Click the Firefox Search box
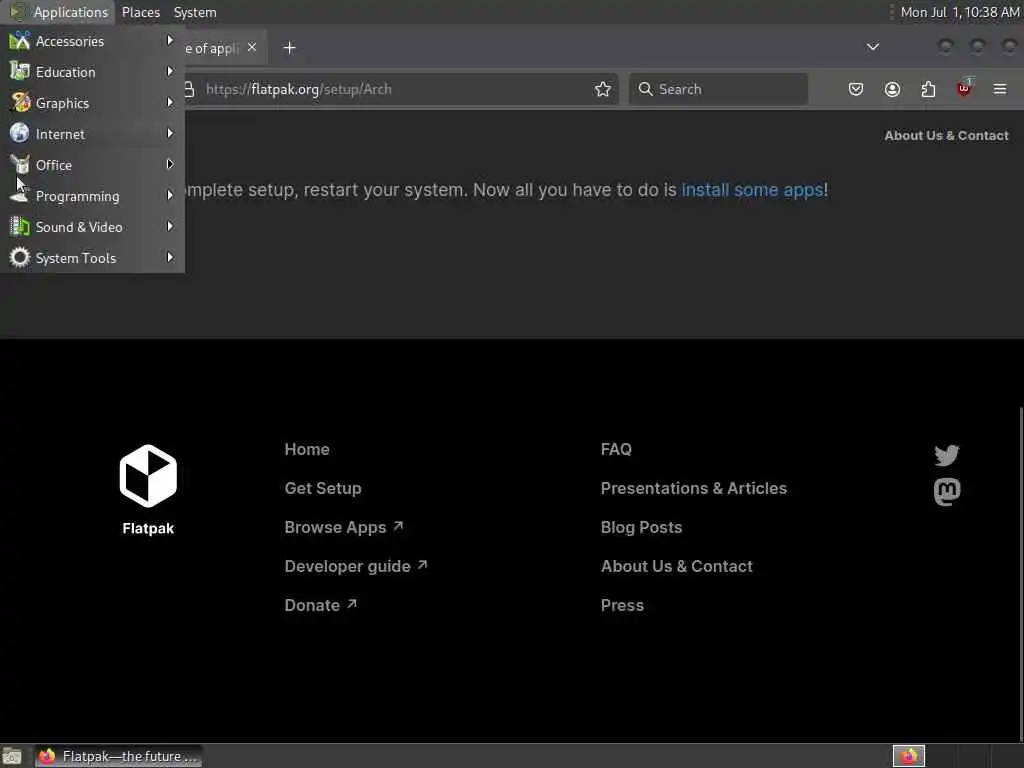 (718, 89)
